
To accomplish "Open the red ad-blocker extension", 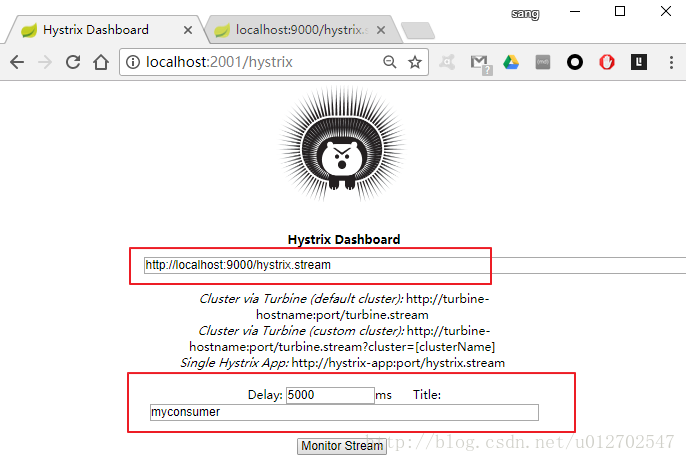I will tap(607, 62).
